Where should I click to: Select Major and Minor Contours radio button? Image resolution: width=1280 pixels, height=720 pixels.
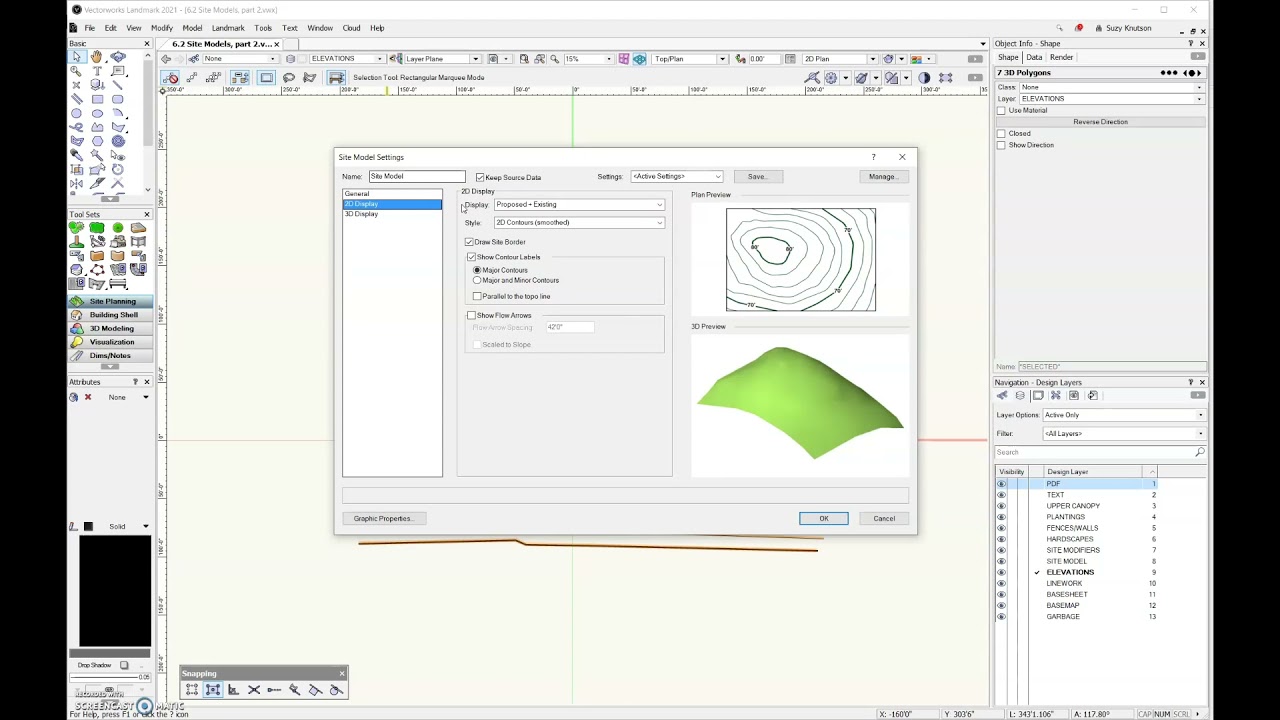point(477,280)
